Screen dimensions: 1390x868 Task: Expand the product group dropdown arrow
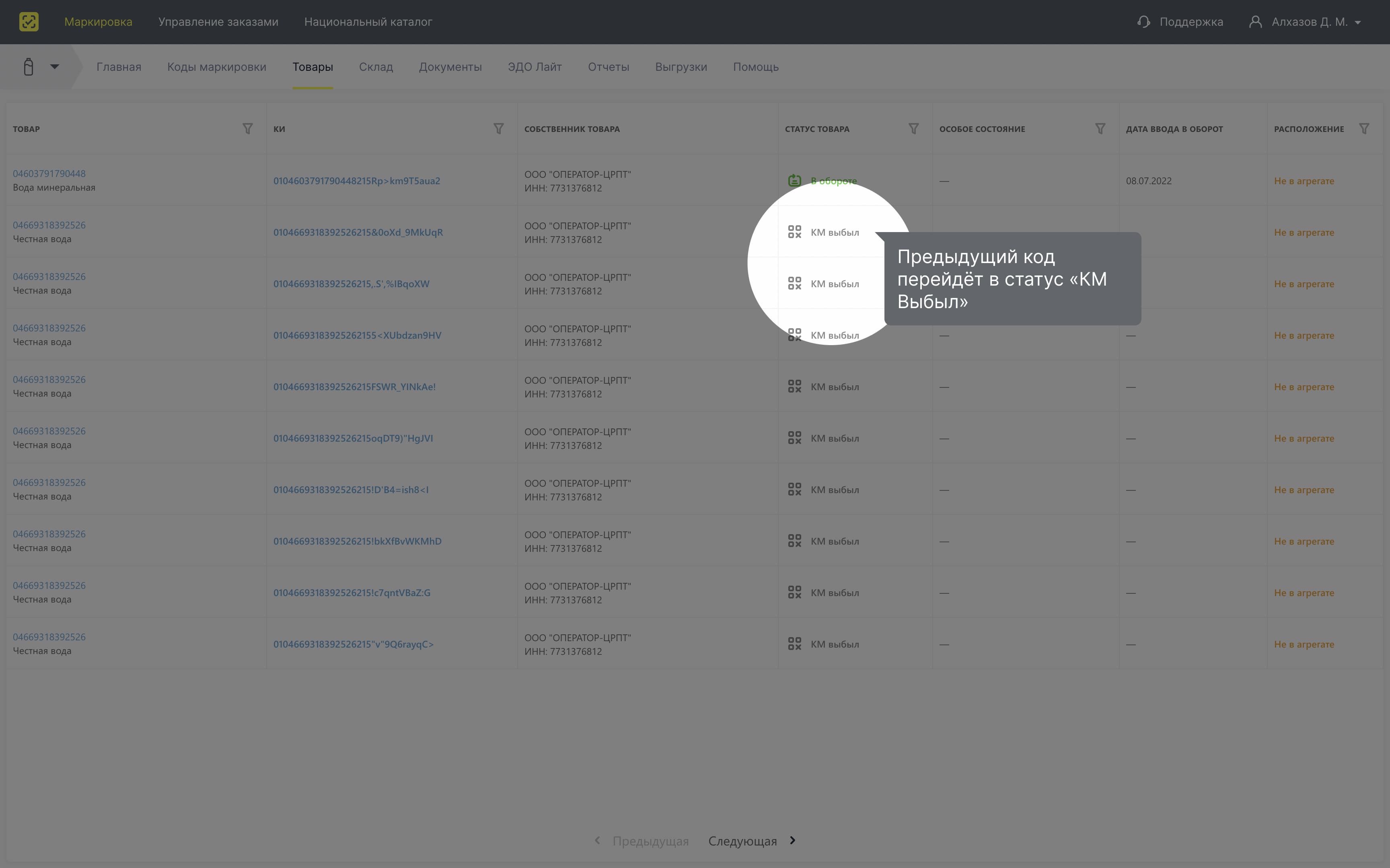[x=55, y=67]
